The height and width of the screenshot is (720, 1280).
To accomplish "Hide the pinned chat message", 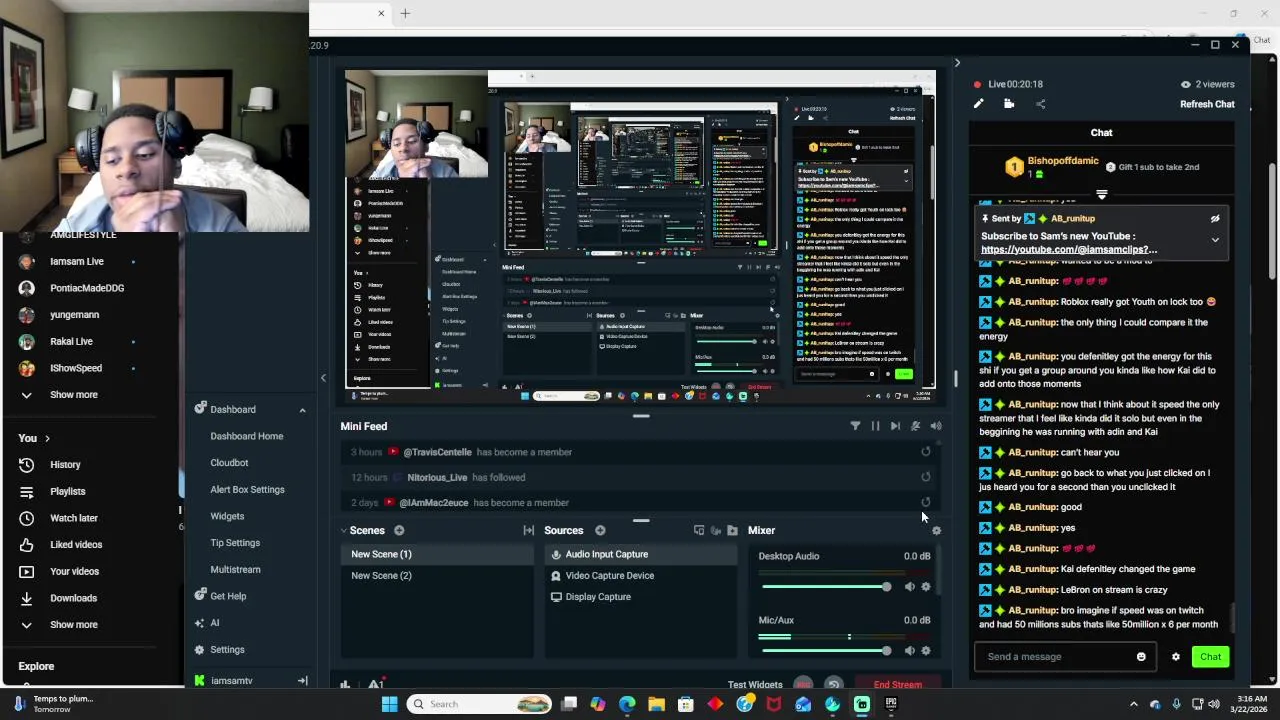I will pos(1215,219).
